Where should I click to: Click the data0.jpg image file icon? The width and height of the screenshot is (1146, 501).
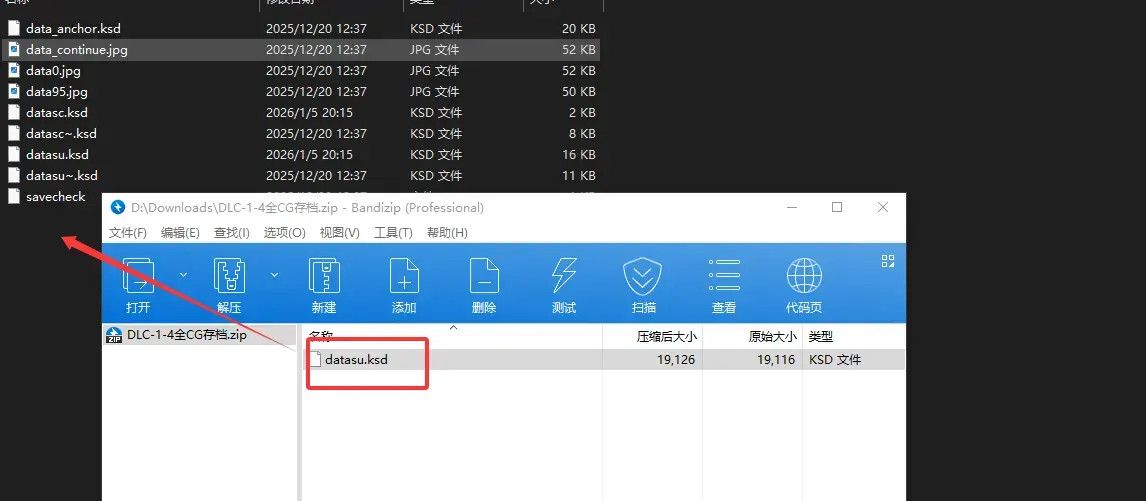pyautogui.click(x=14, y=70)
